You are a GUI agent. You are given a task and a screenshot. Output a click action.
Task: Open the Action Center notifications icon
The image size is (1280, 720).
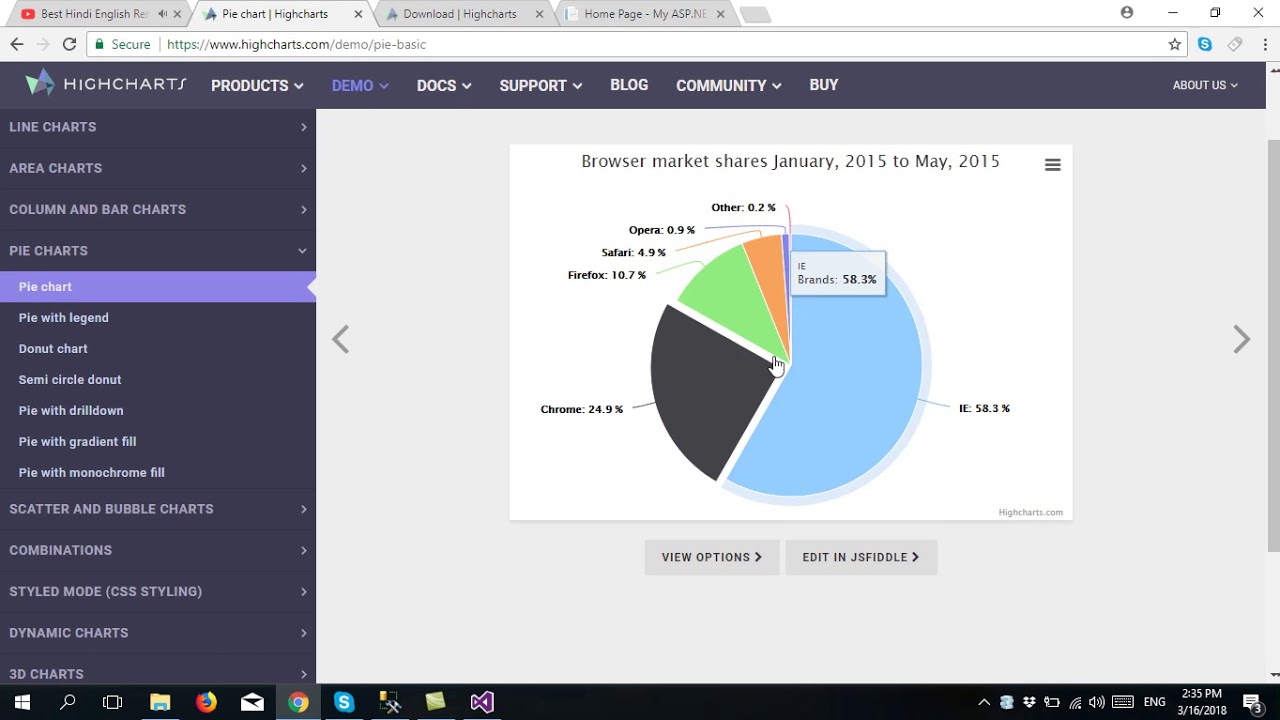(1252, 702)
